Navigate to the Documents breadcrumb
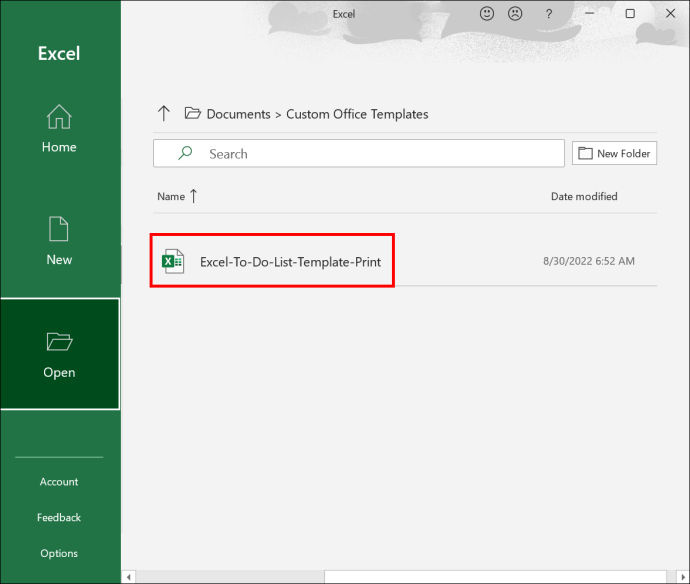Image resolution: width=690 pixels, height=584 pixels. (x=239, y=114)
